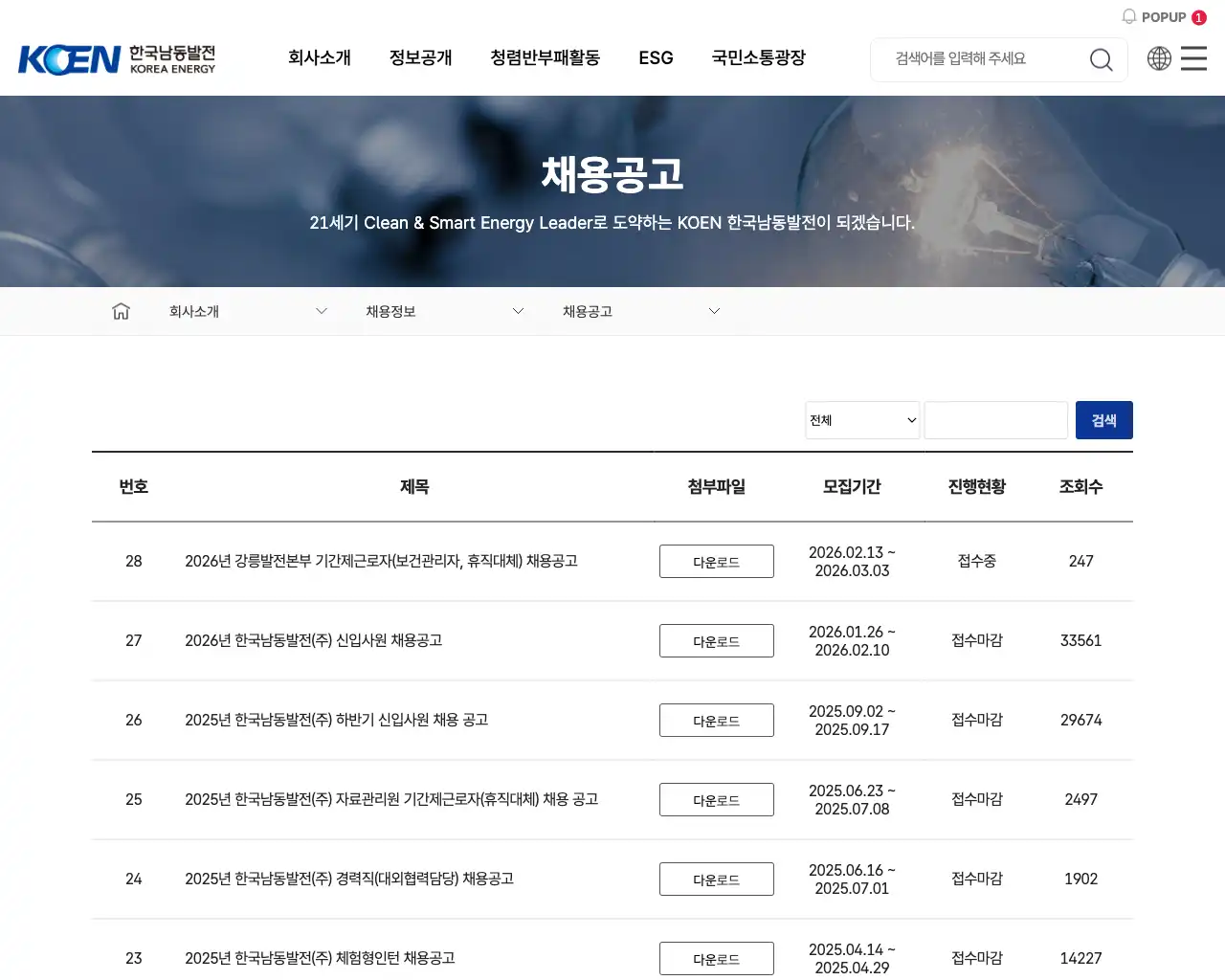Image resolution: width=1225 pixels, height=980 pixels.
Task: Expand the 채용공고 breadcrumb dropdown chevron
Action: click(714, 310)
